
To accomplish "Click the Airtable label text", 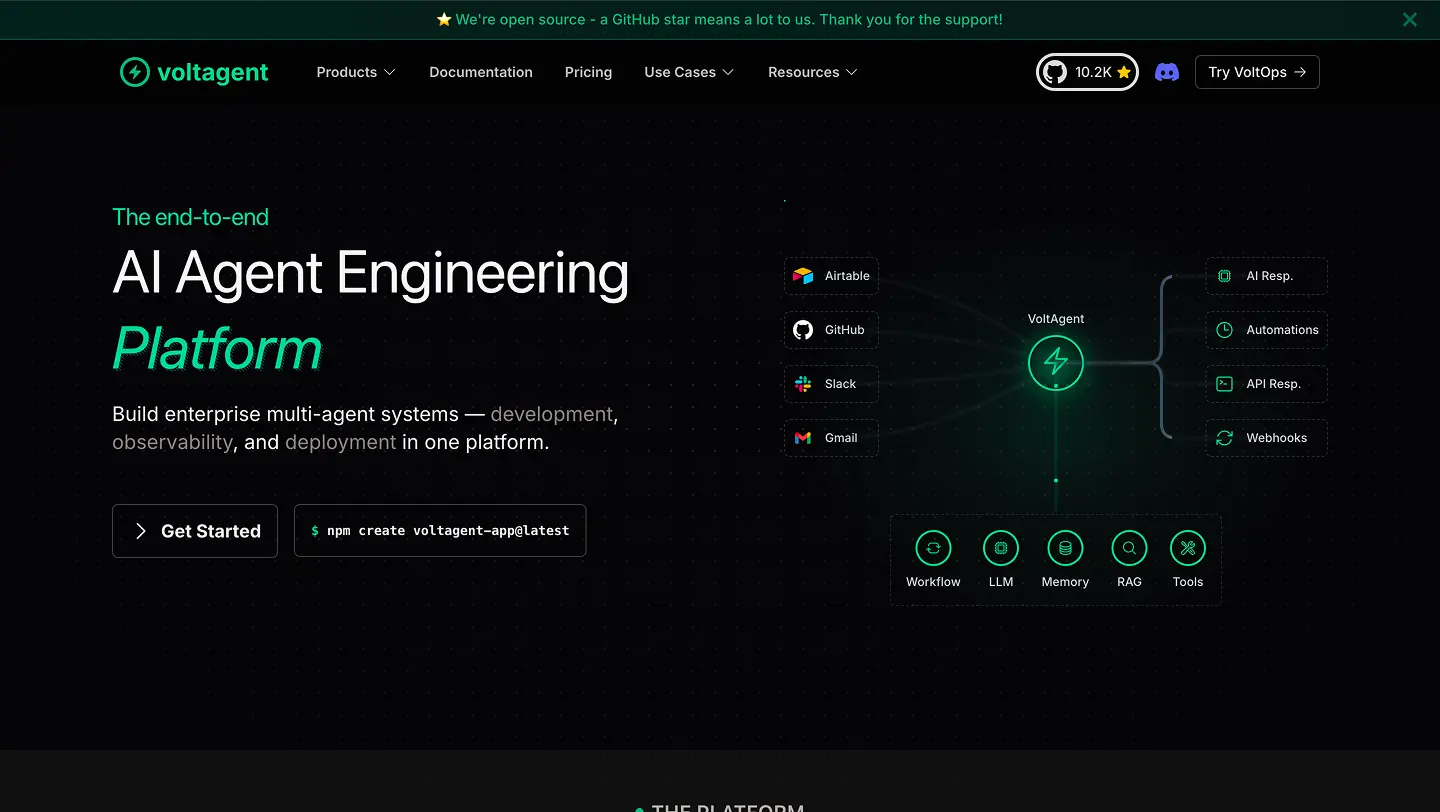I will click(847, 276).
